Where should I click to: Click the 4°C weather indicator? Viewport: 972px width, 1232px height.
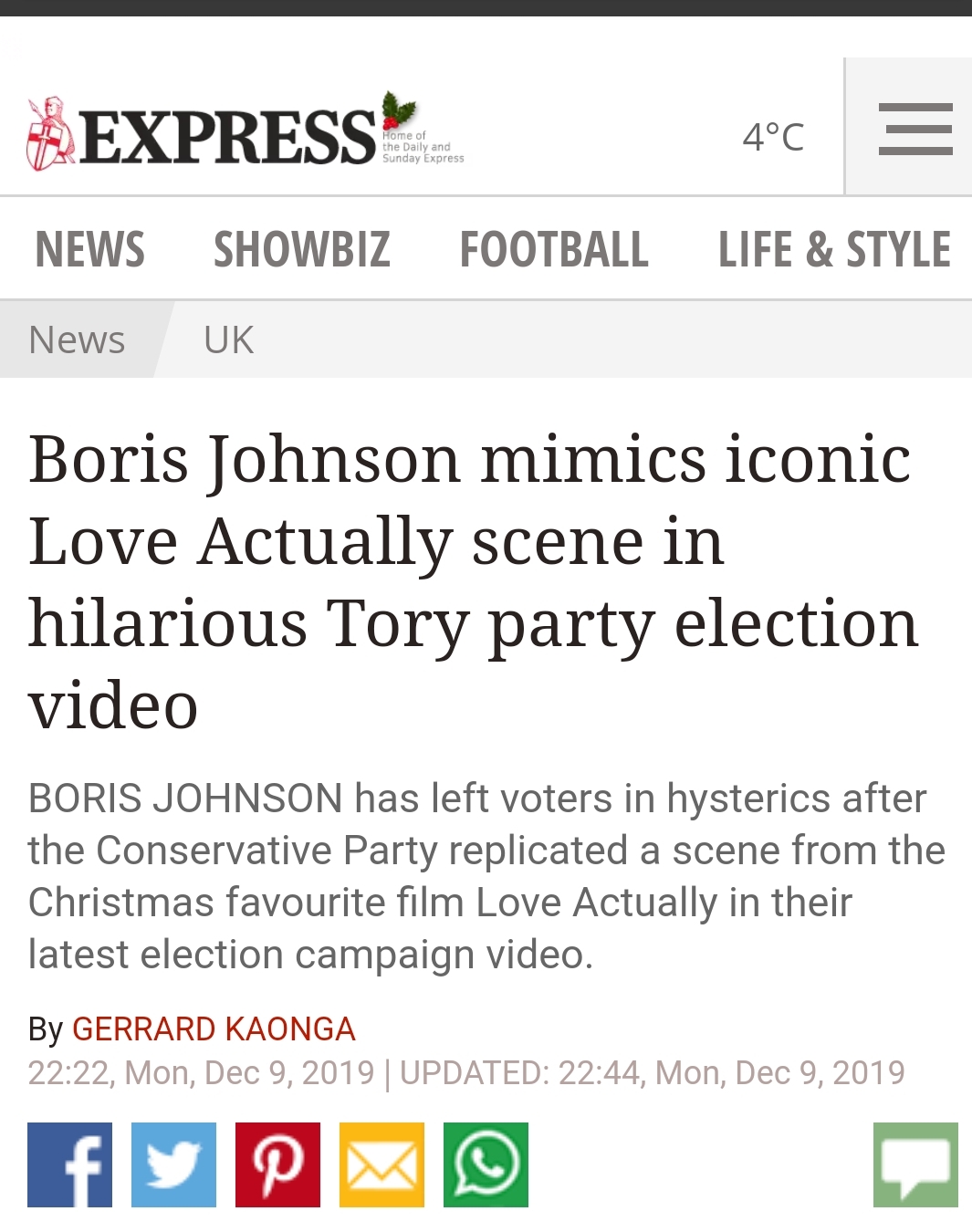click(x=773, y=137)
